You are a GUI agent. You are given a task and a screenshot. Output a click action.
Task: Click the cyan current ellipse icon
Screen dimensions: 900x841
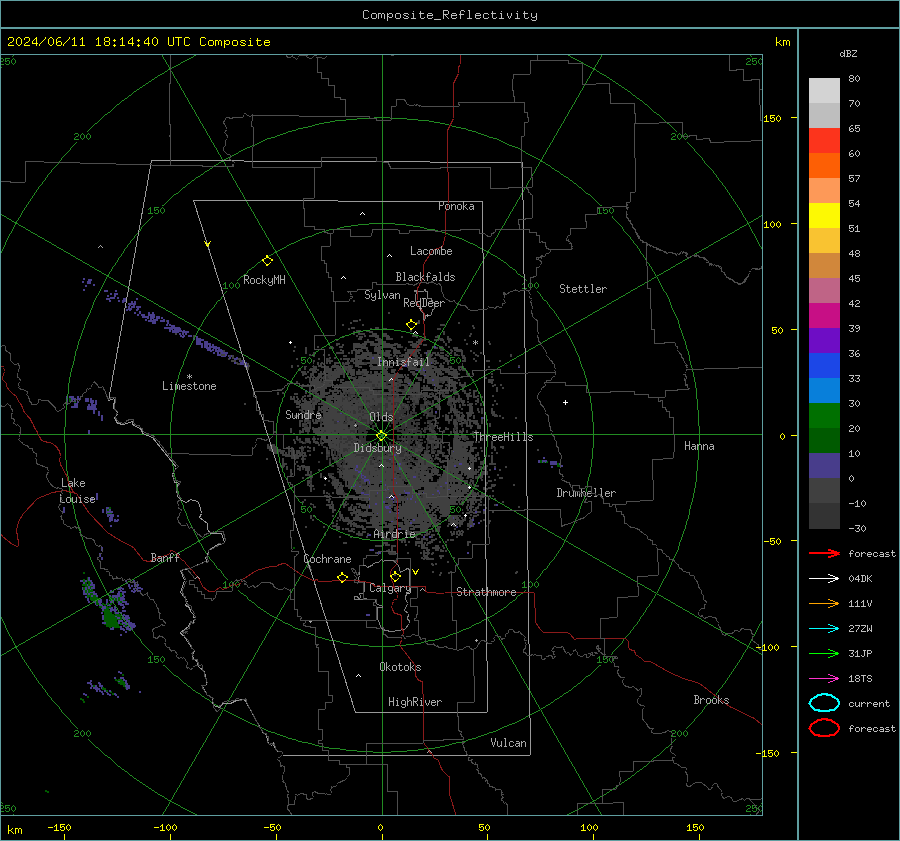(824, 703)
